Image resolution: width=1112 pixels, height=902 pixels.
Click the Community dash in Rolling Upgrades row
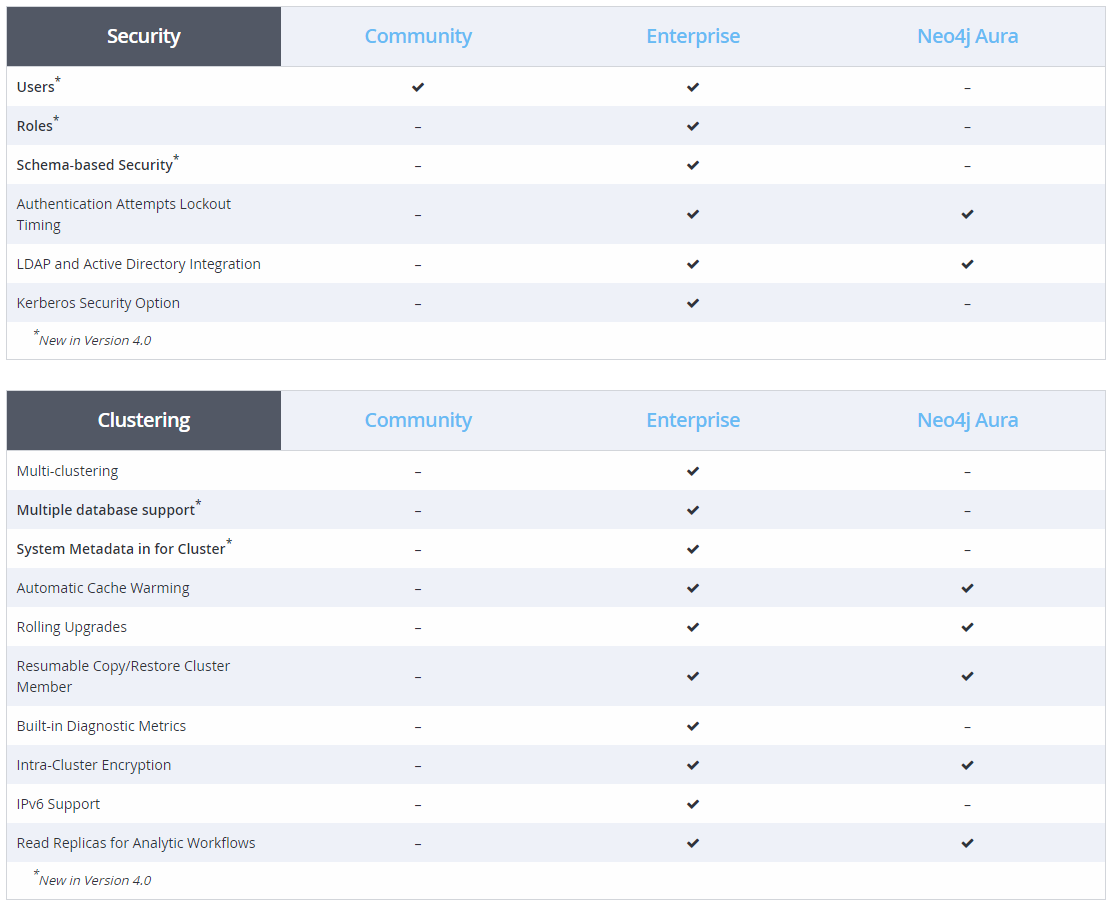point(418,628)
